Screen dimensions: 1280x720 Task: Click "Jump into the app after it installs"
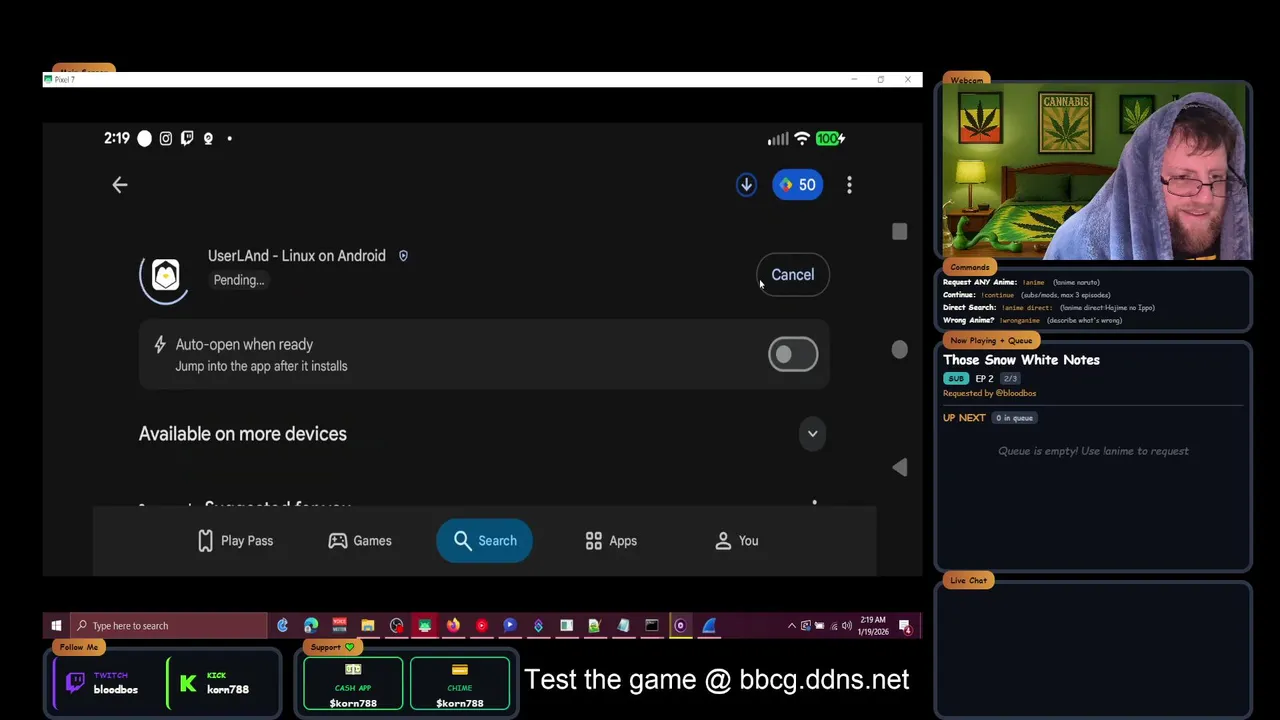261,366
